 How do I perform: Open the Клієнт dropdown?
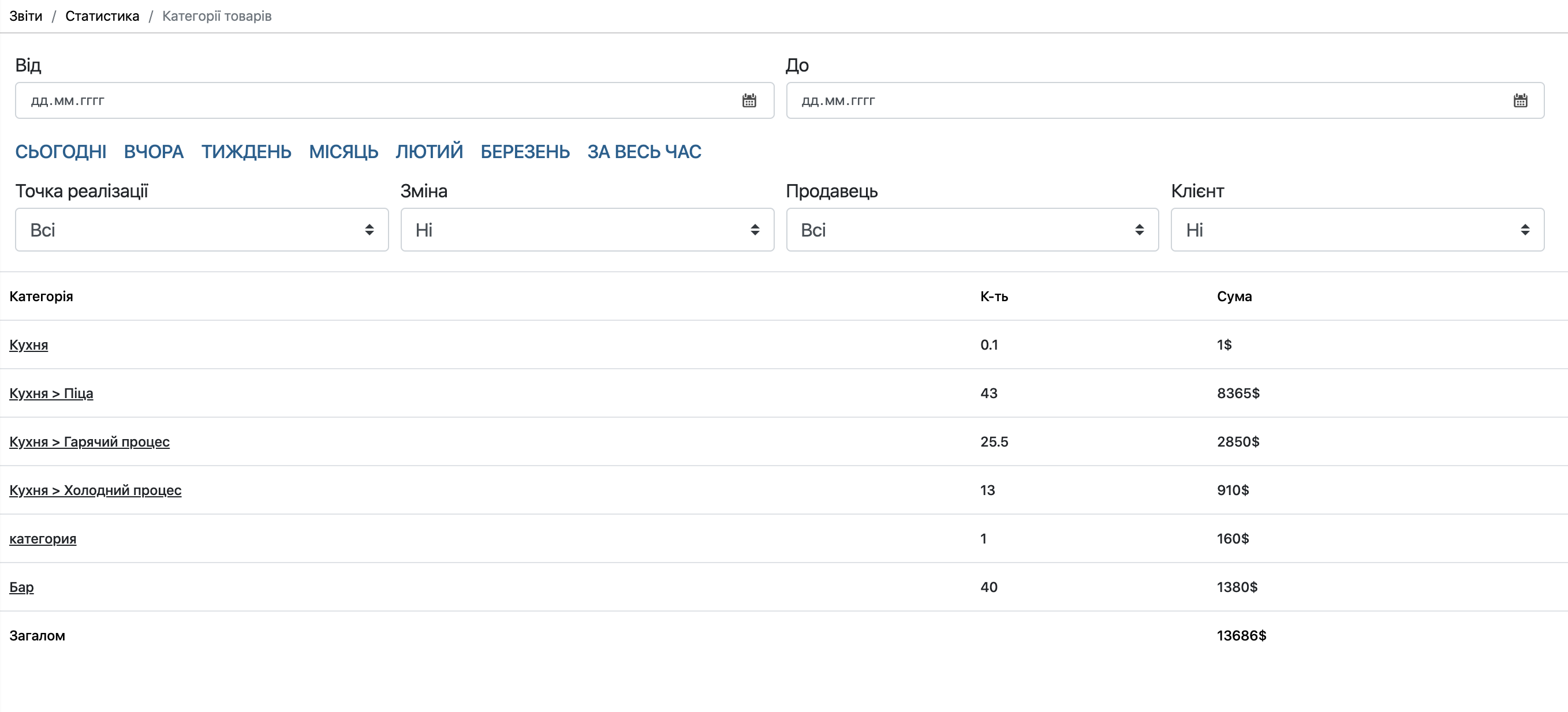tap(1357, 230)
